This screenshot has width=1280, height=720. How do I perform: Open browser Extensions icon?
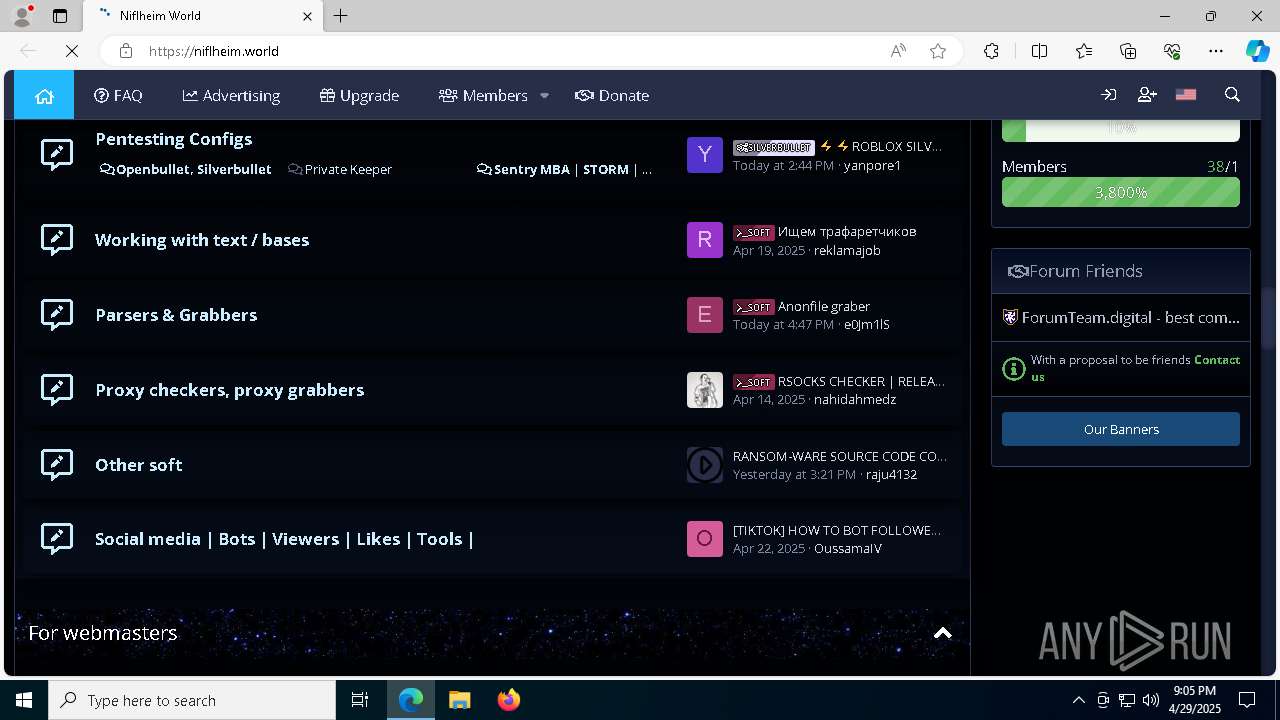tap(991, 51)
